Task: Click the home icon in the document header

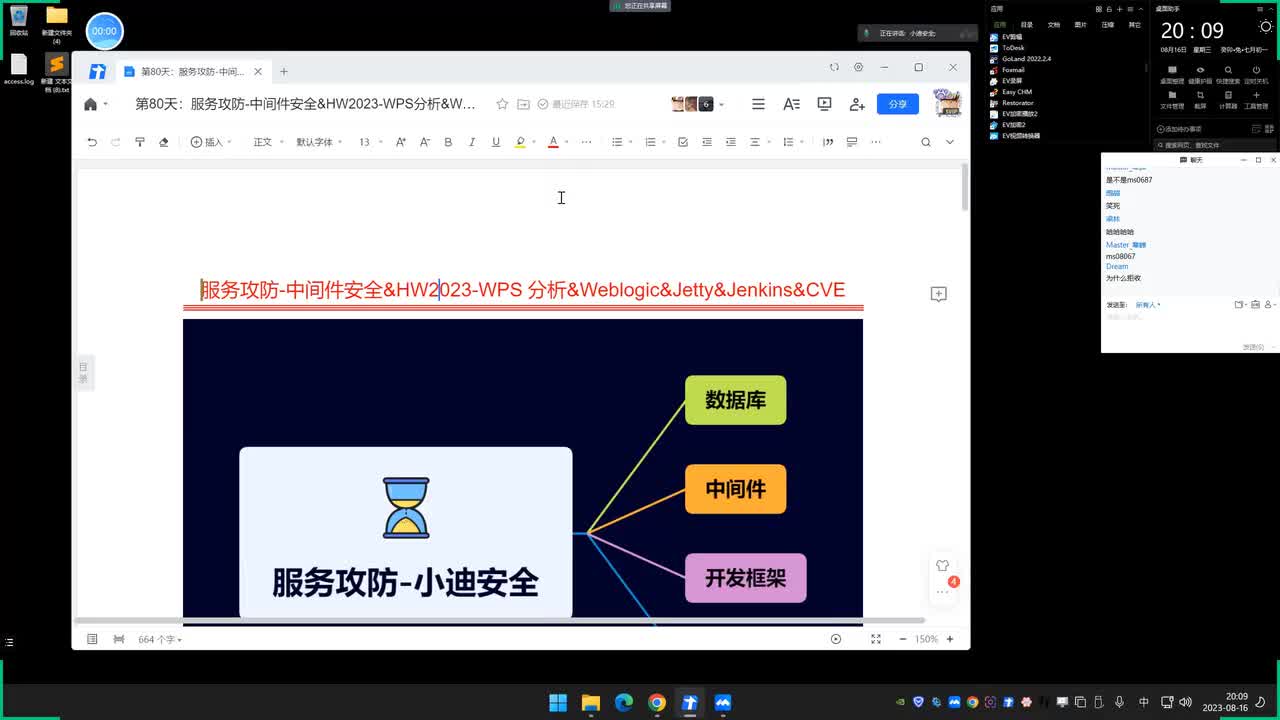Action: [90, 104]
